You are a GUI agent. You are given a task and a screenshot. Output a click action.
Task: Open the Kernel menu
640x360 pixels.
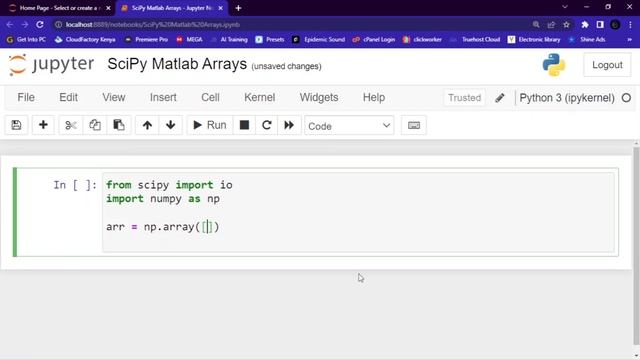[260, 98]
